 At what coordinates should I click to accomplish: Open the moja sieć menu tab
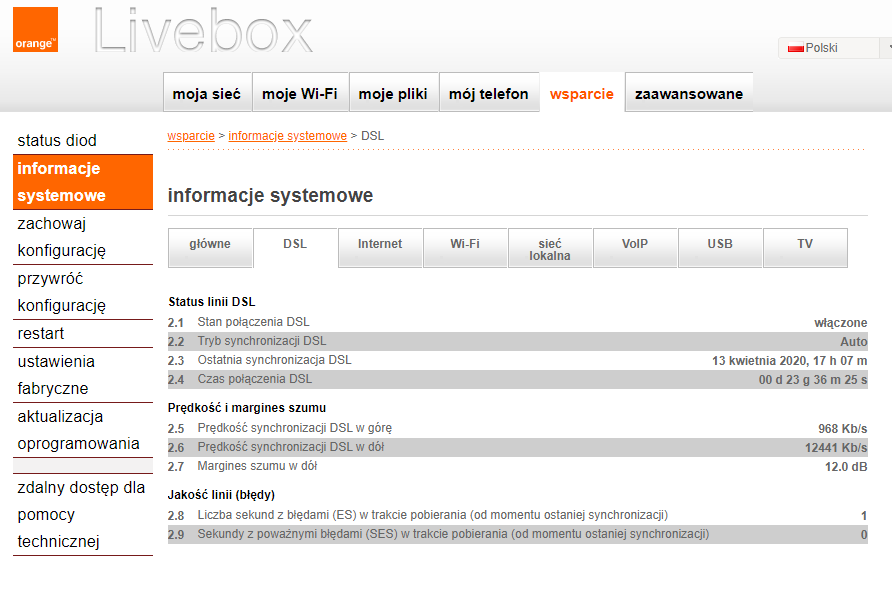click(207, 94)
